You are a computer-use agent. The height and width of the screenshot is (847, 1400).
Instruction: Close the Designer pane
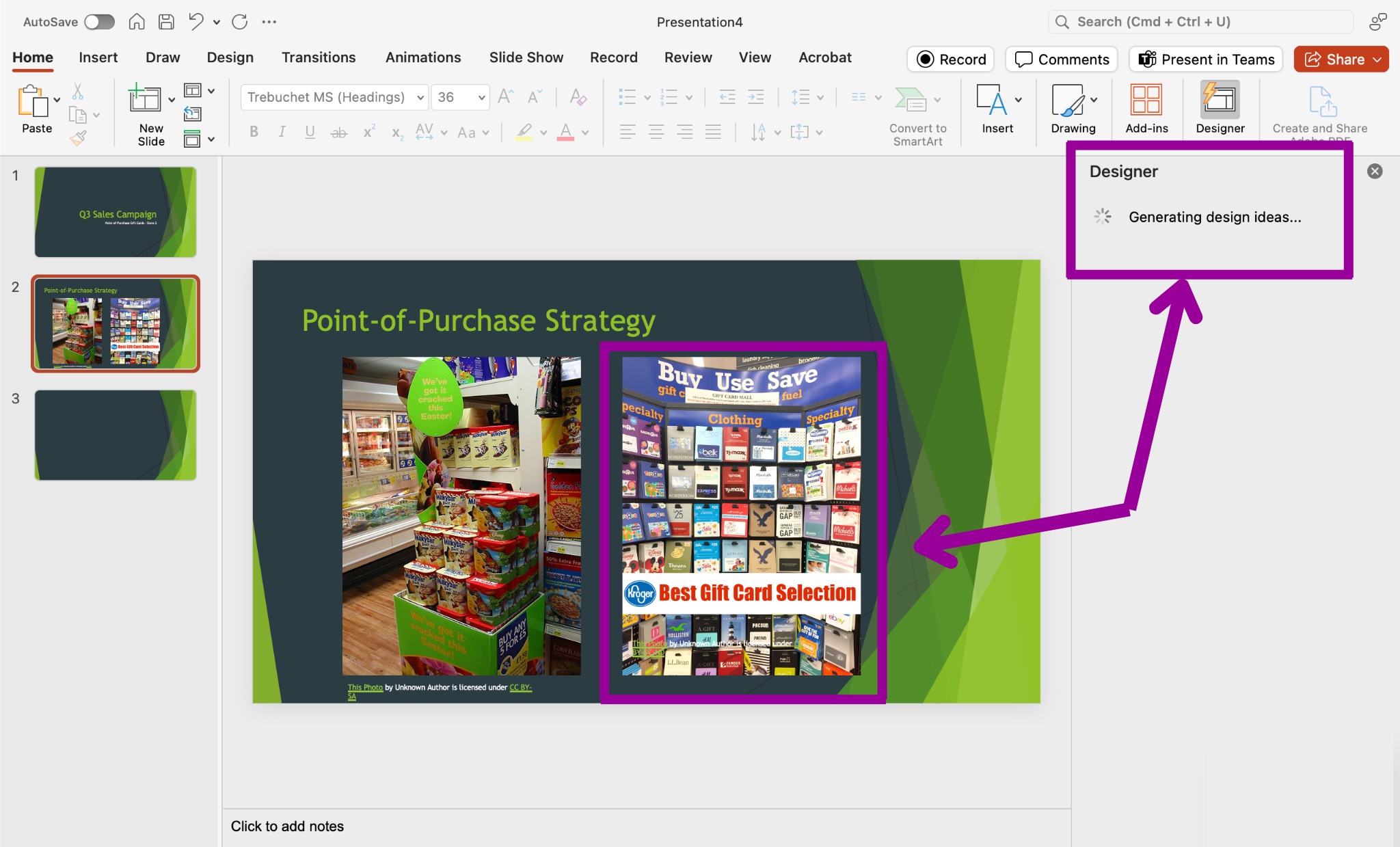pyautogui.click(x=1375, y=171)
